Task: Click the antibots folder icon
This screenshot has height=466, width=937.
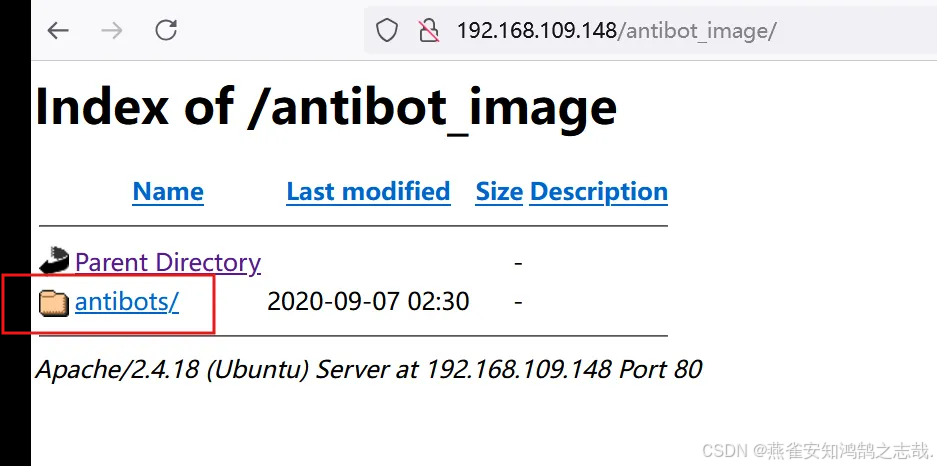Action: (54, 302)
